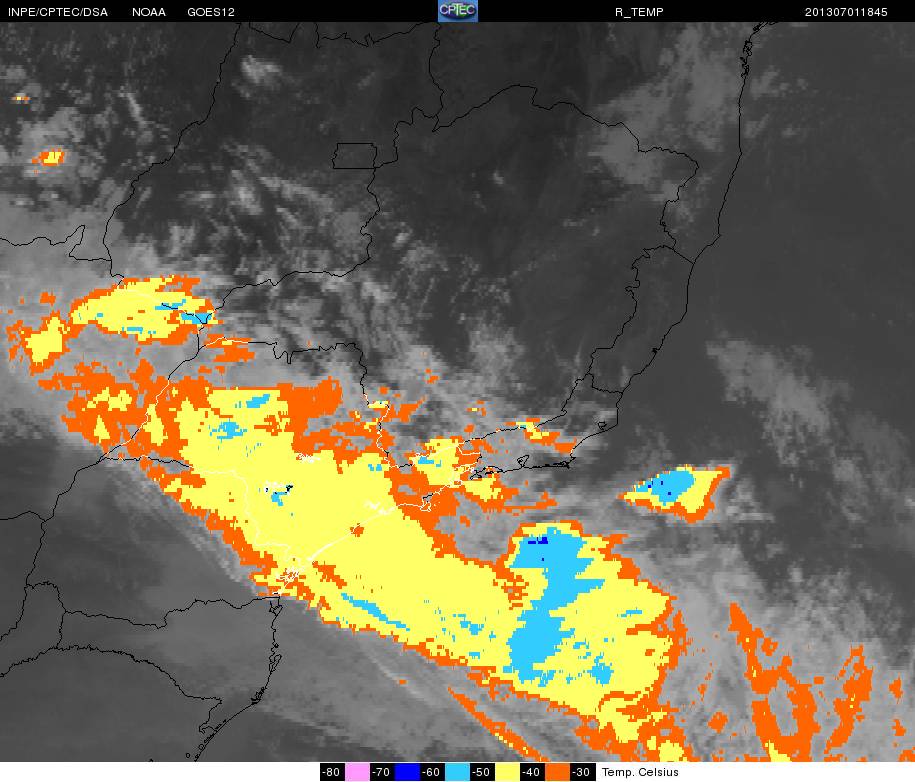Click the -50 legend value
Screen dimensions: 915x782
pyautogui.click(x=482, y=772)
